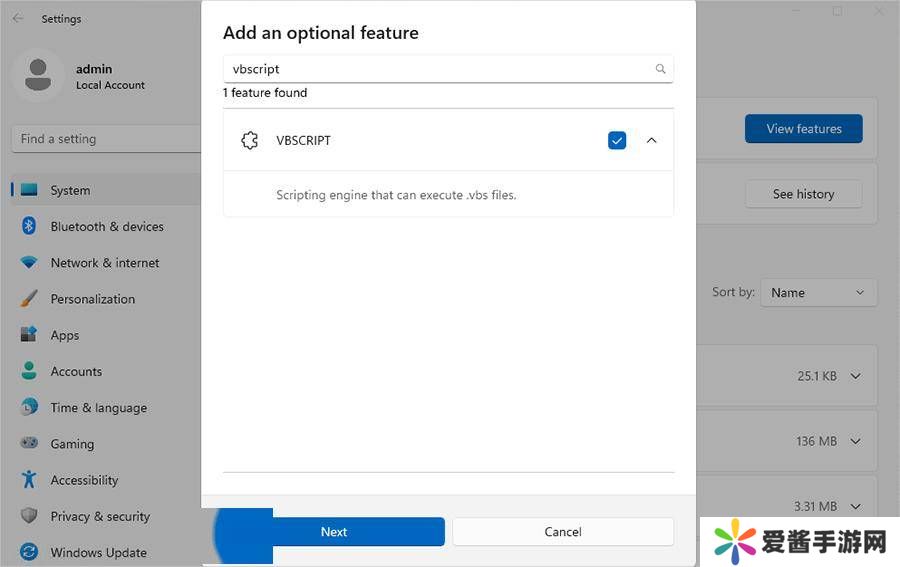Viewport: 900px width, 567px height.
Task: Click the View features button
Action: tap(803, 129)
